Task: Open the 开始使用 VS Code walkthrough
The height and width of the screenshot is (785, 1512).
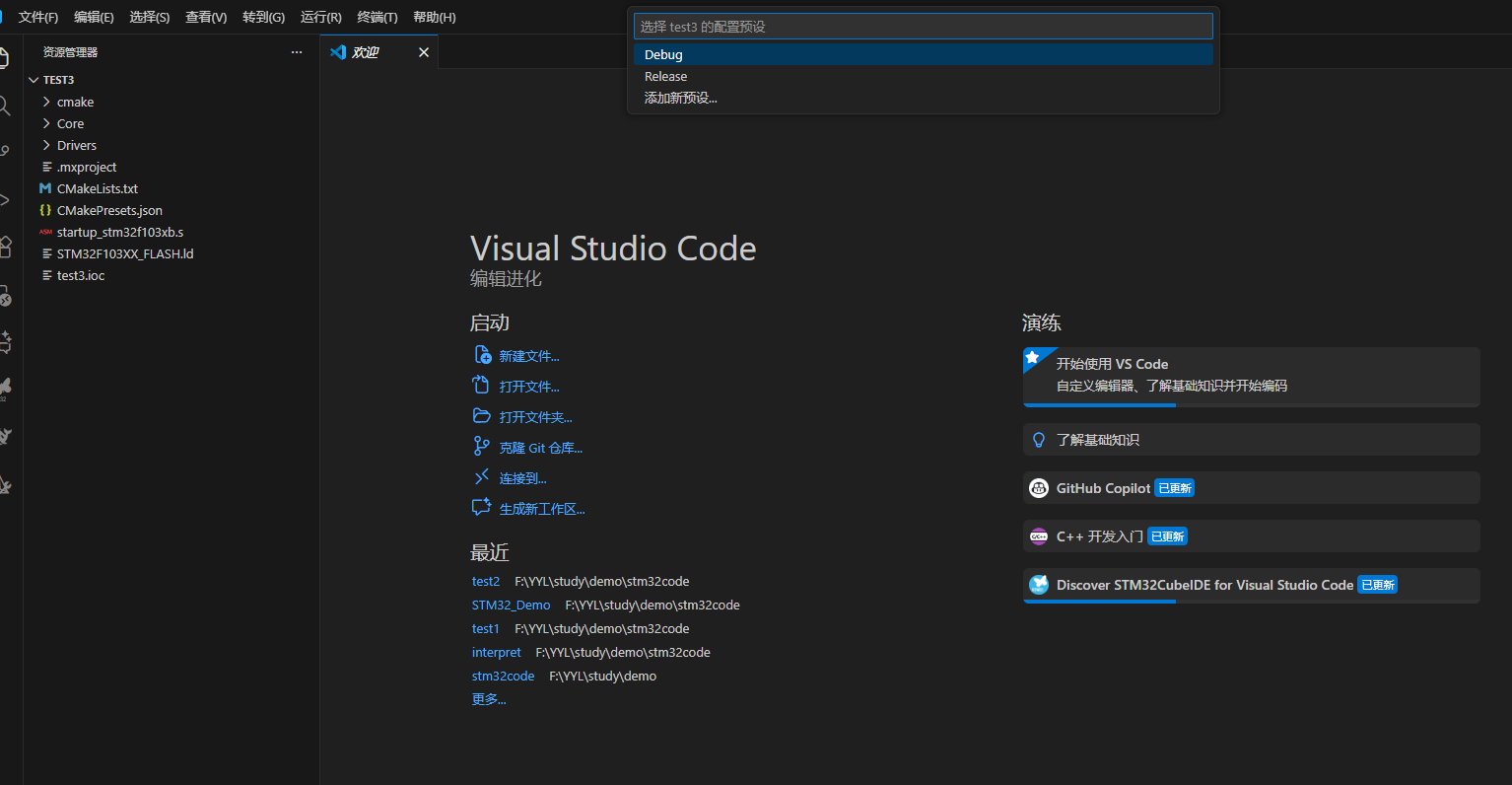Action: [x=1252, y=377]
